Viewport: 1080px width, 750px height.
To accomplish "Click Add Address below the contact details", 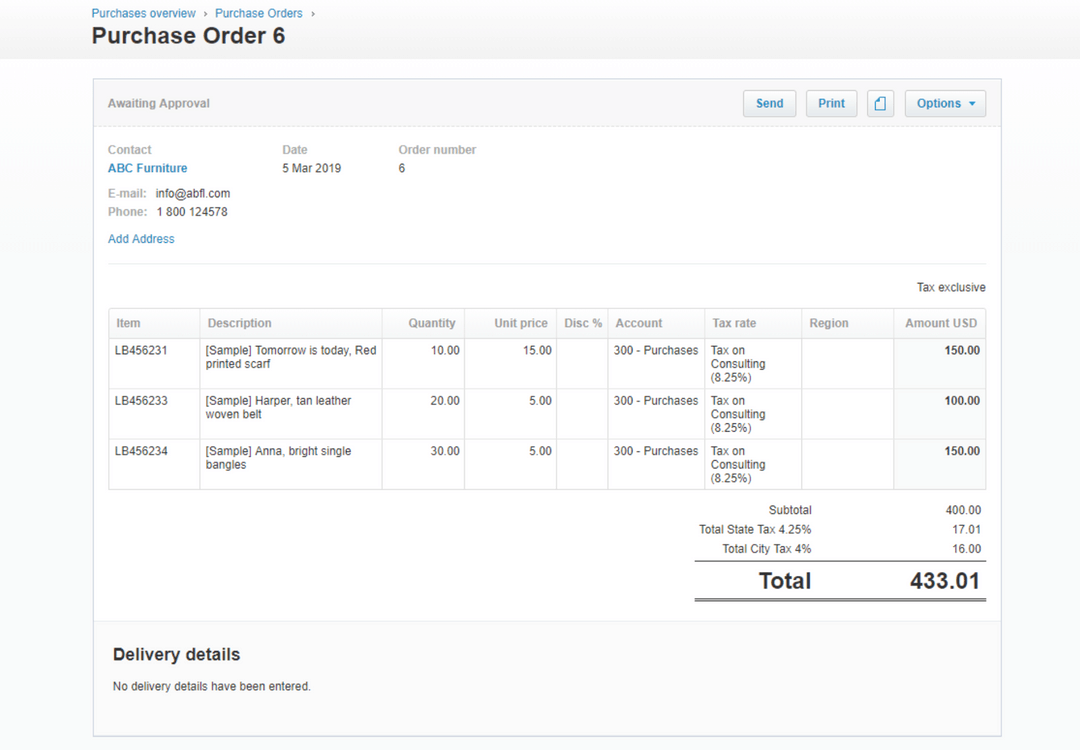I will point(140,239).
